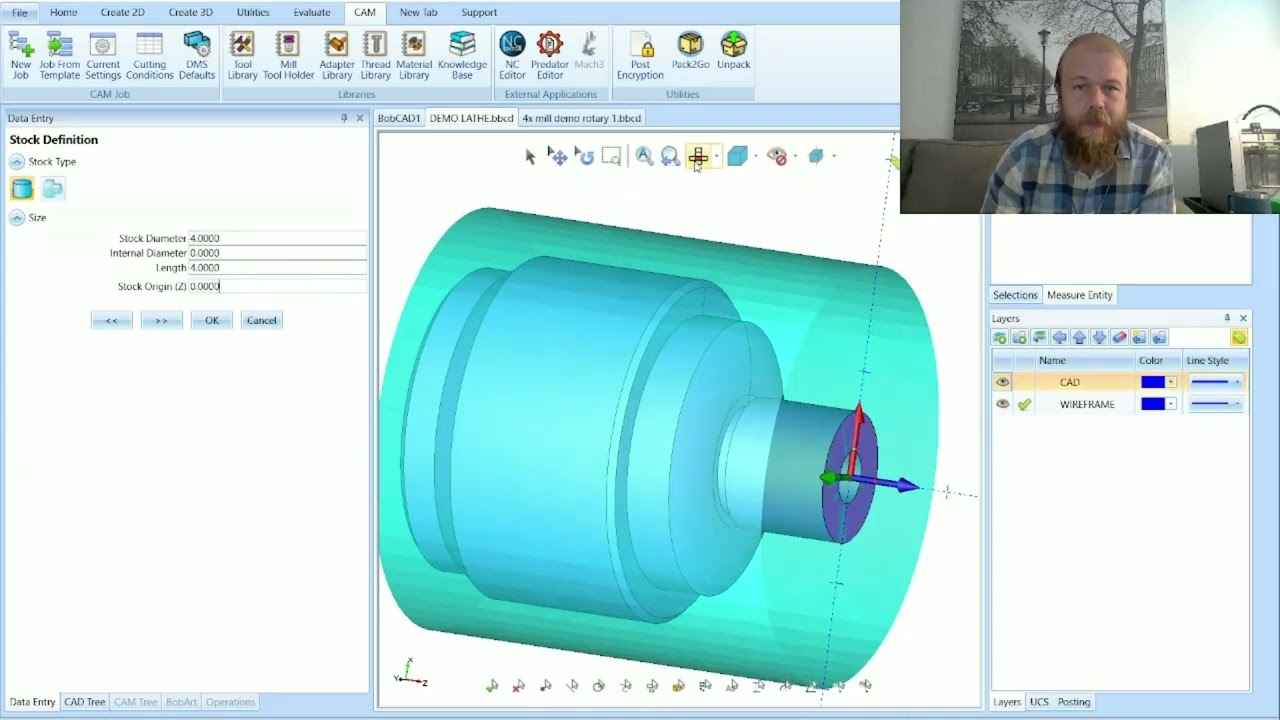Click the next >> button
The width and height of the screenshot is (1280, 720).
(x=161, y=320)
